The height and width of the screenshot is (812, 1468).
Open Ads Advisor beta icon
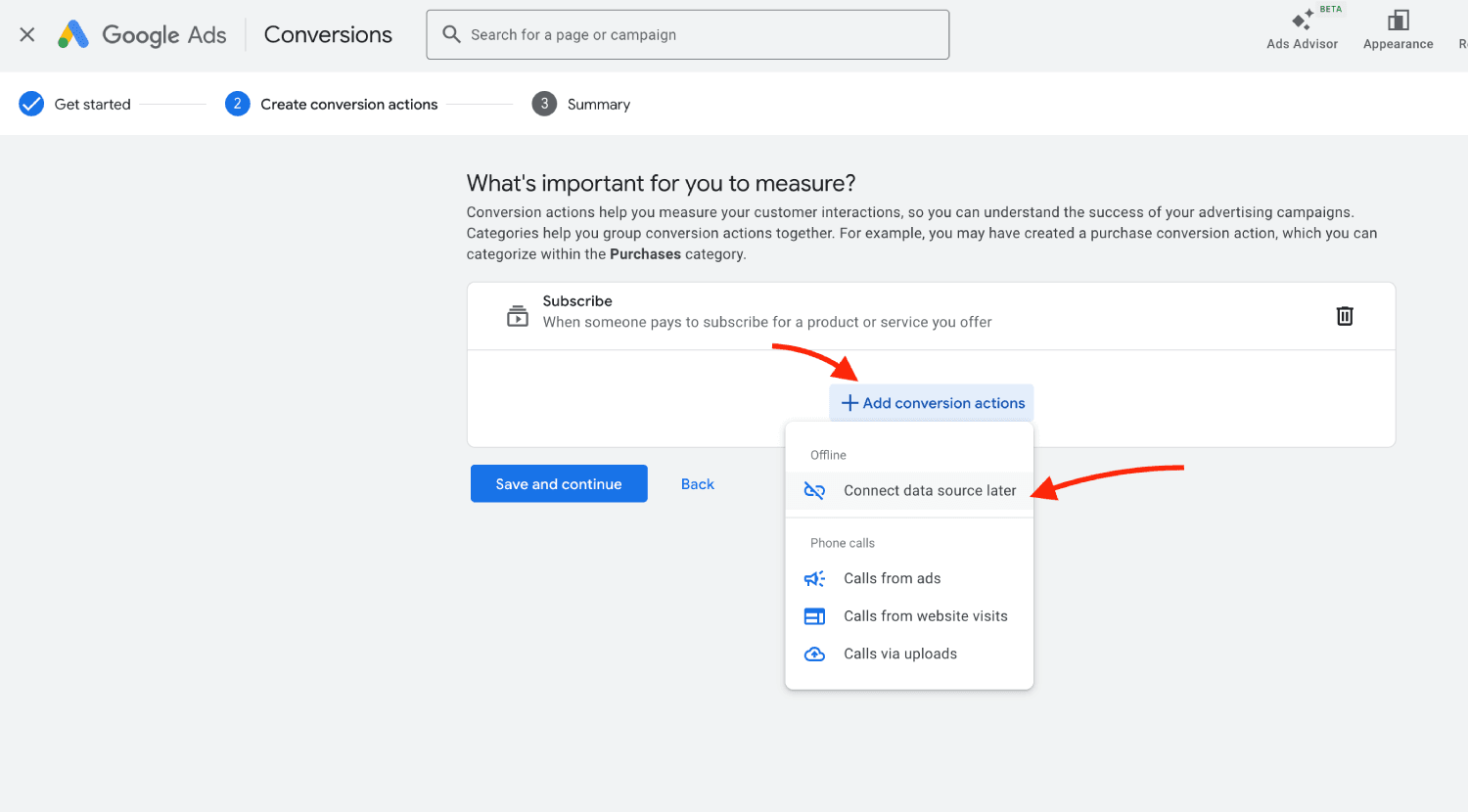click(1303, 20)
